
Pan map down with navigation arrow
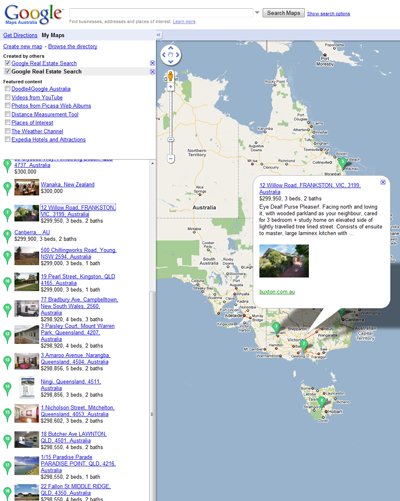click(171, 62)
